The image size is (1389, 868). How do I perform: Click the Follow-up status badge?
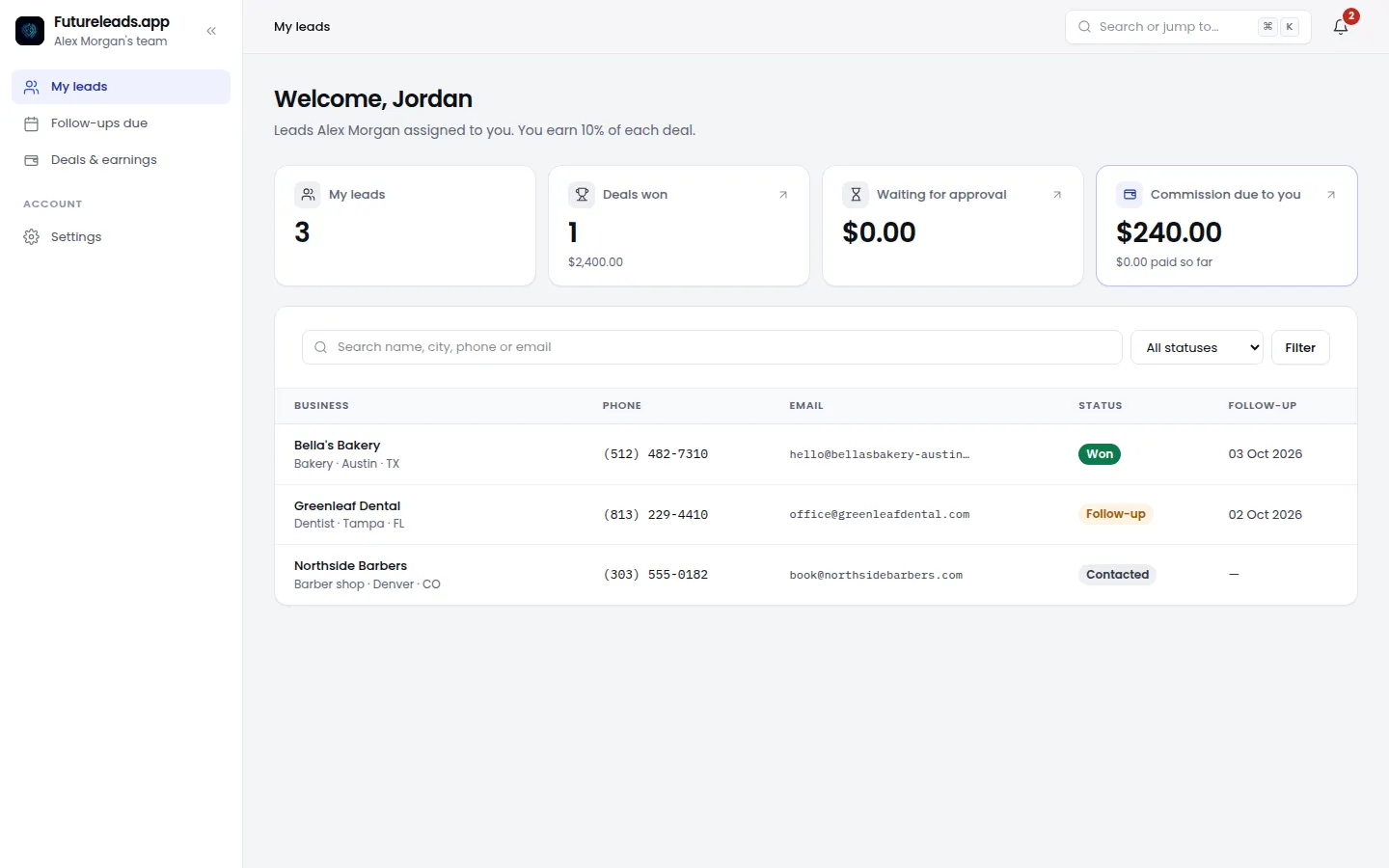[1116, 514]
